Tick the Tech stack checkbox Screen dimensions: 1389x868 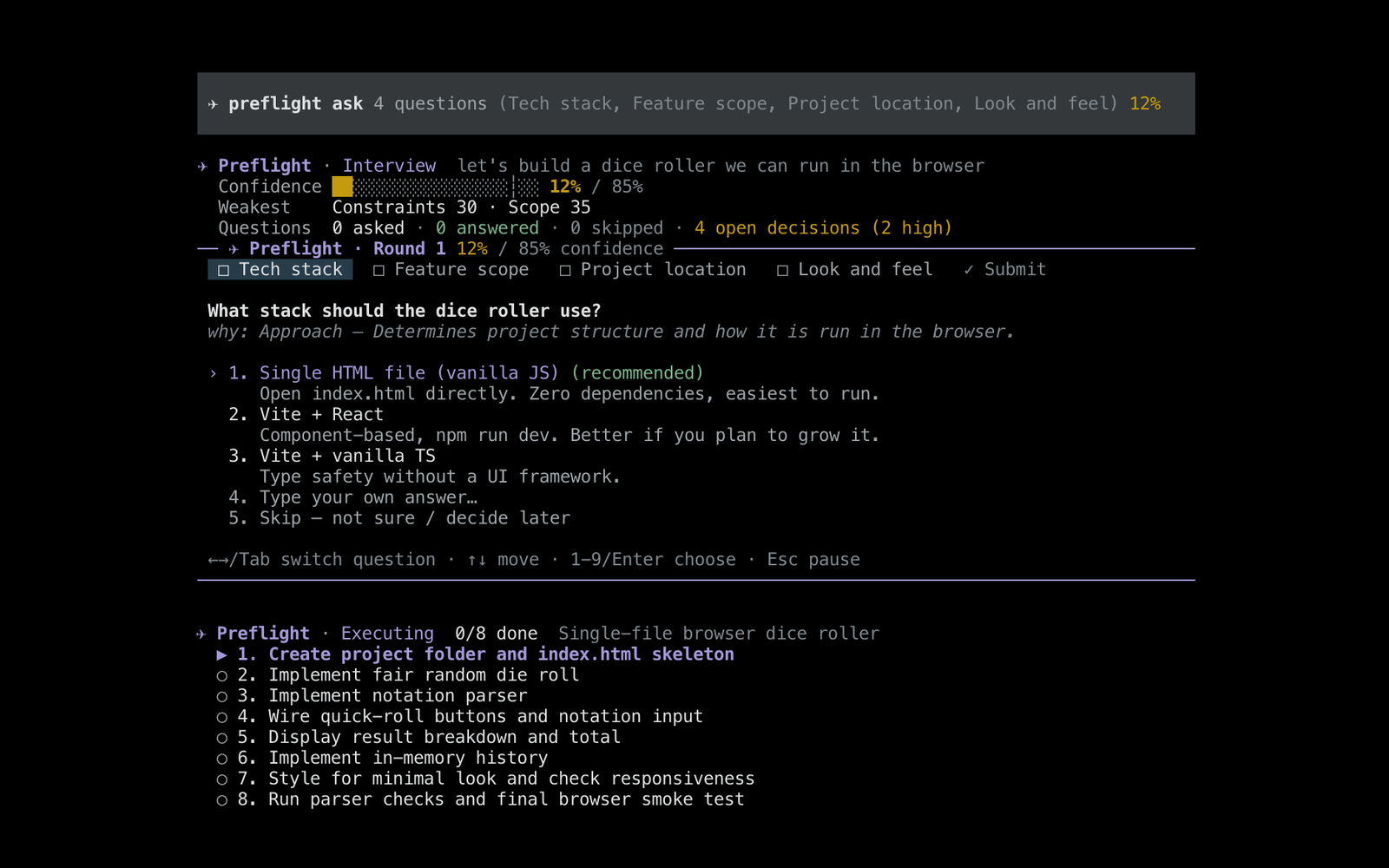(x=223, y=270)
